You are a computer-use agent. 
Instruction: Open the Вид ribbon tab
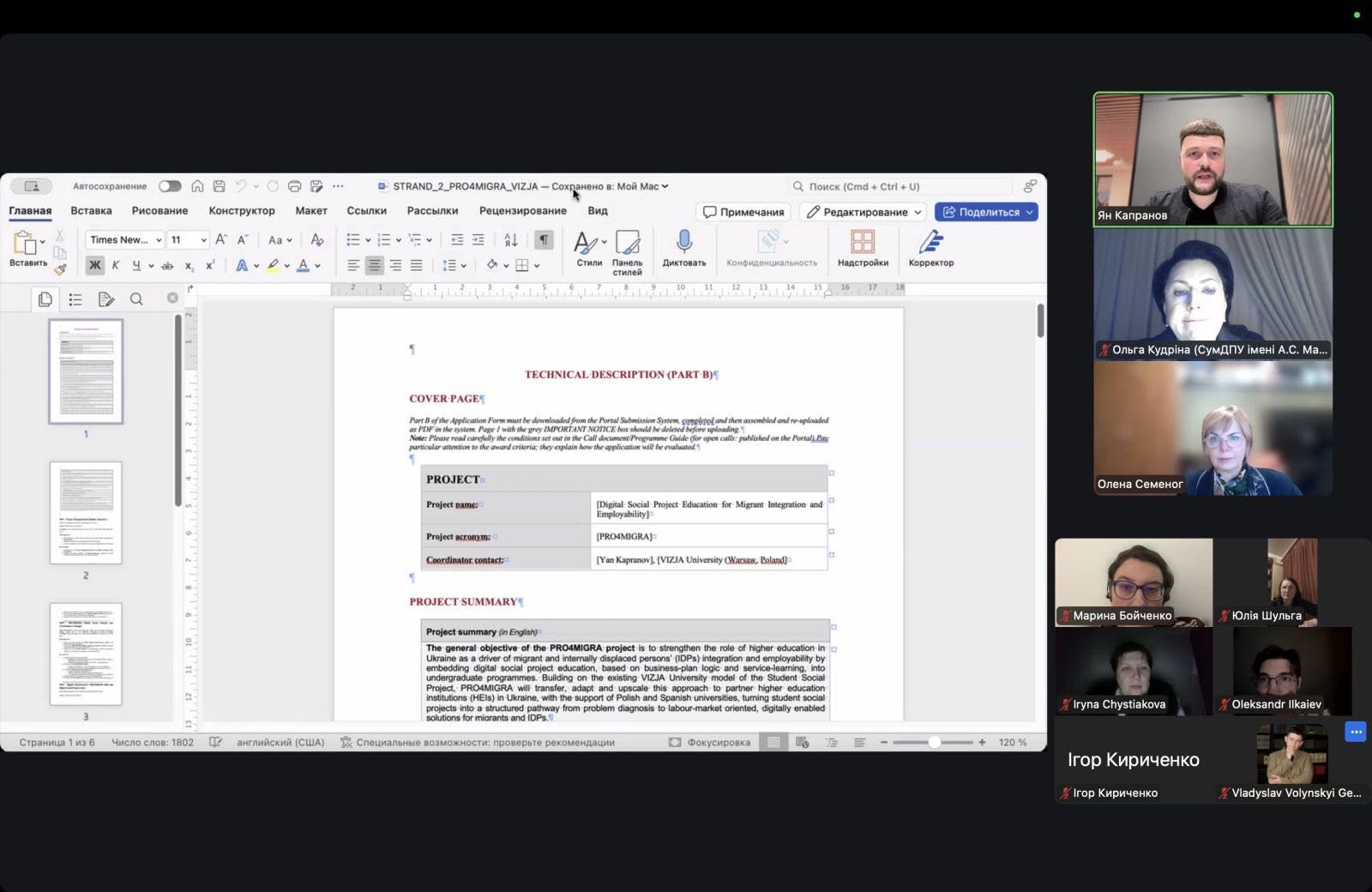598,211
